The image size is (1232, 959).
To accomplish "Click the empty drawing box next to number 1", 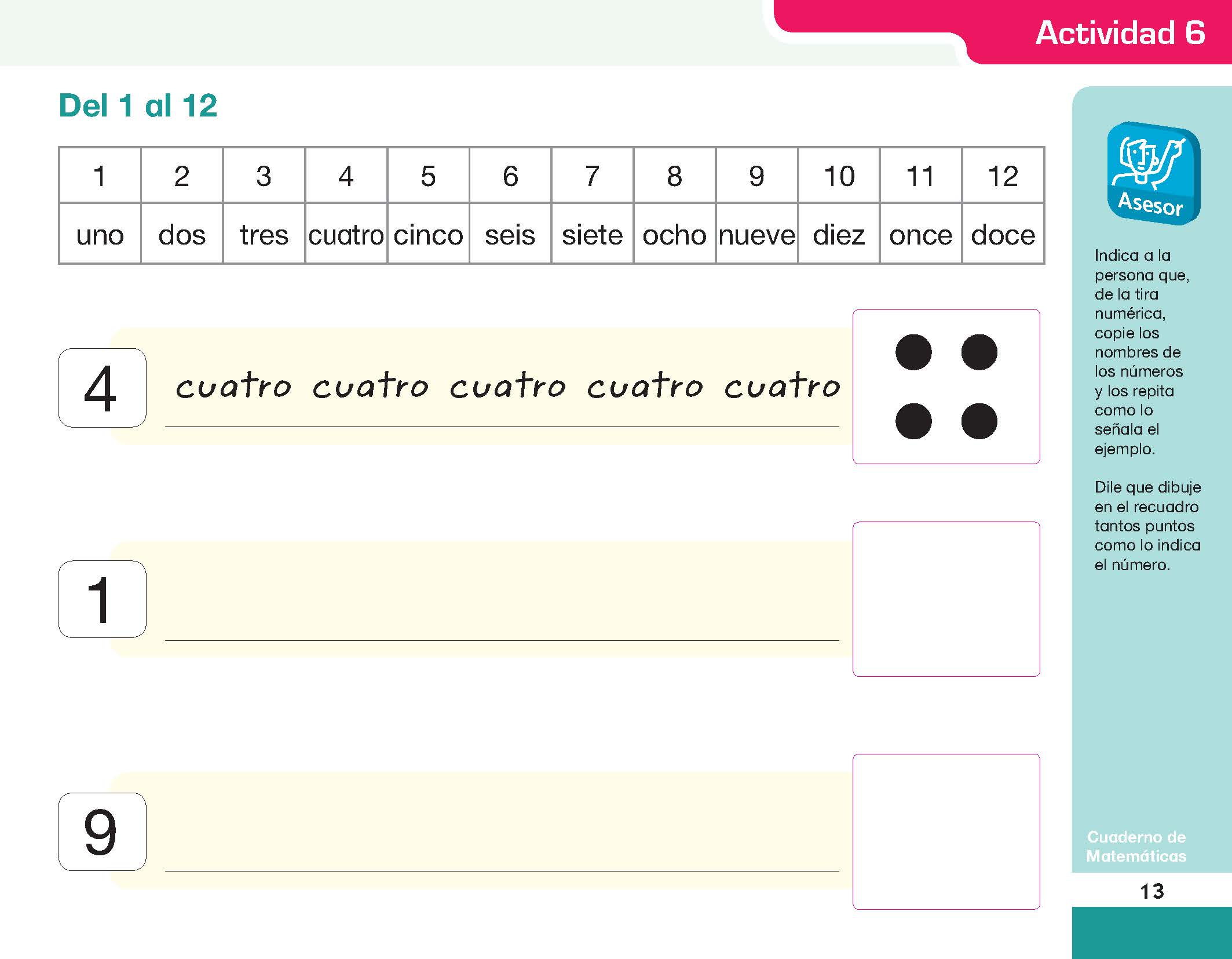I will point(946,599).
